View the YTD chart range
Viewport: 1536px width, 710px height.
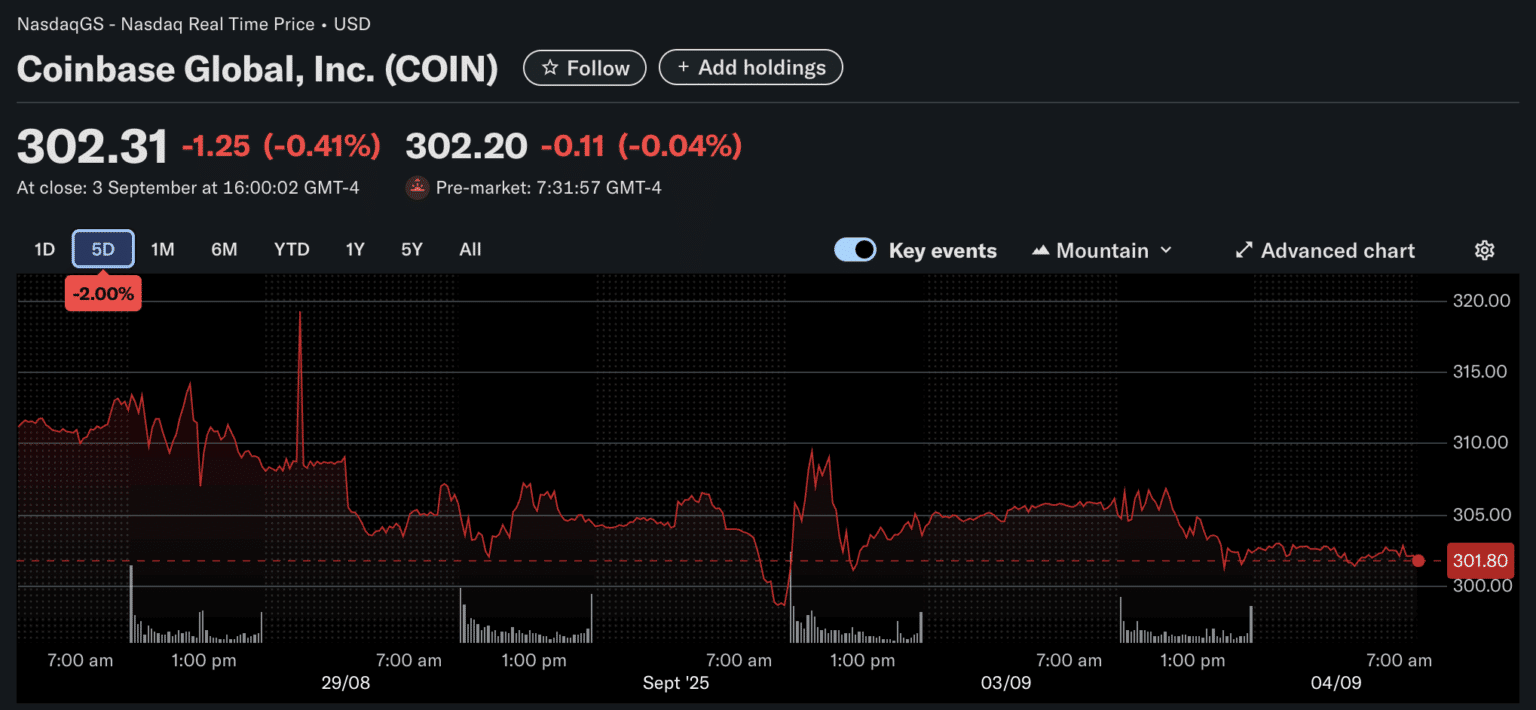click(292, 250)
